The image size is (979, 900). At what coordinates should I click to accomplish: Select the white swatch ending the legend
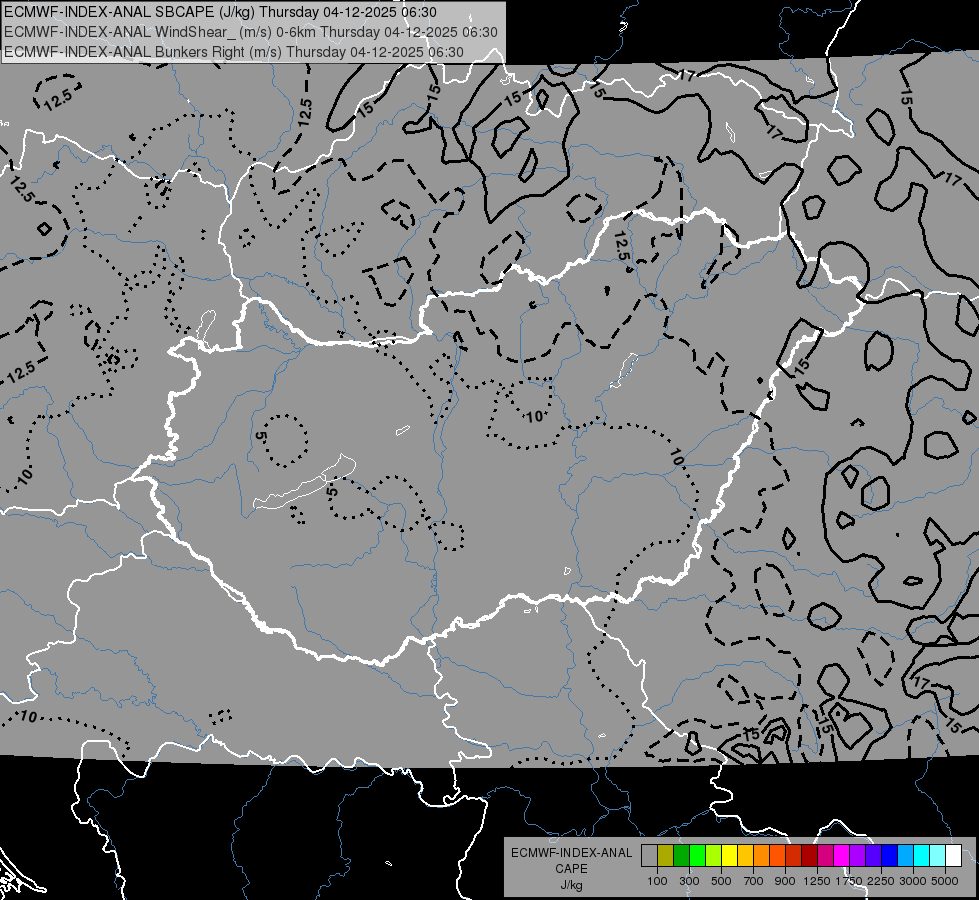[953, 855]
